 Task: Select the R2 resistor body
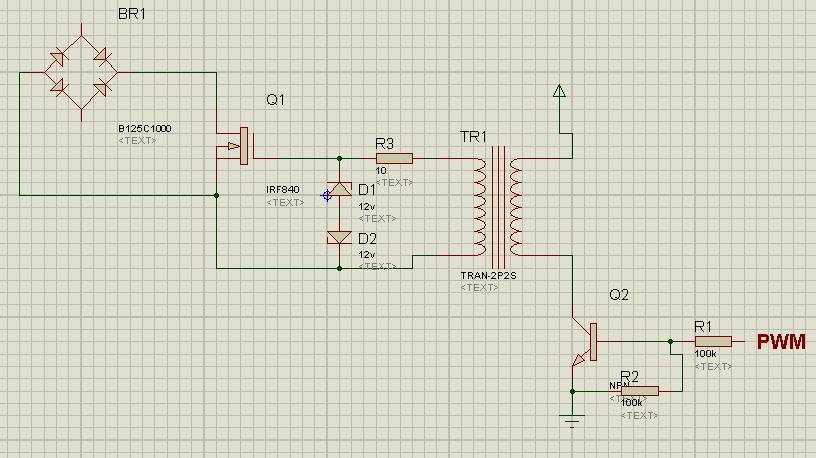640,391
